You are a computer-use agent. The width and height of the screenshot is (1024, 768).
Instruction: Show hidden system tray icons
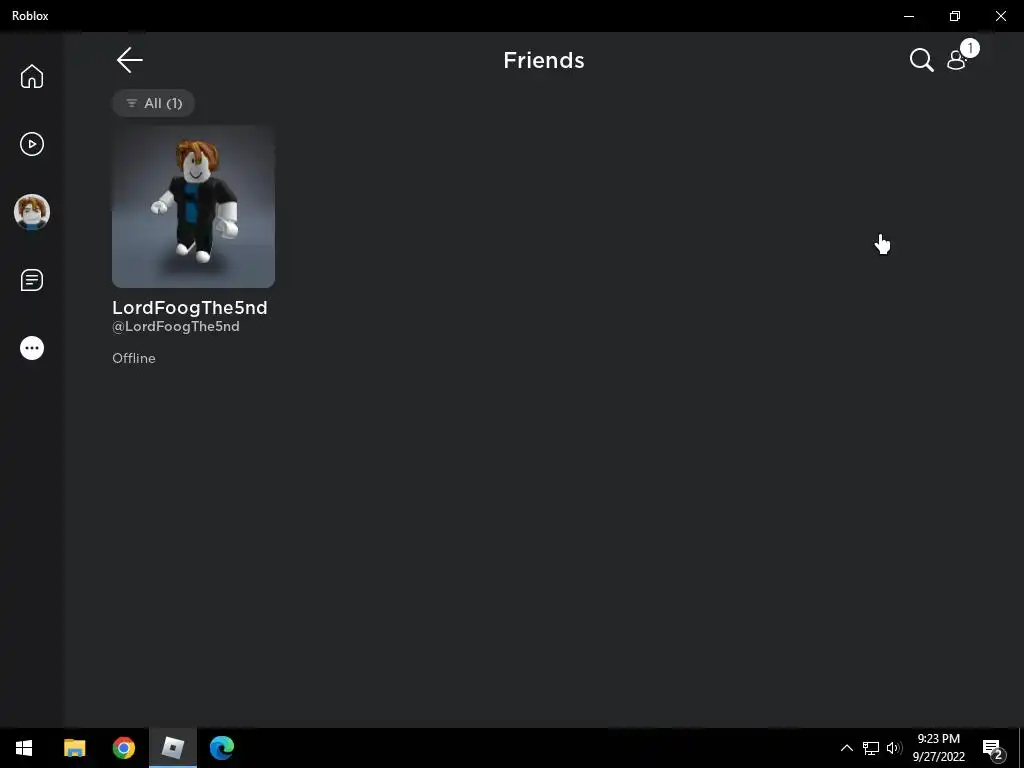click(846, 748)
